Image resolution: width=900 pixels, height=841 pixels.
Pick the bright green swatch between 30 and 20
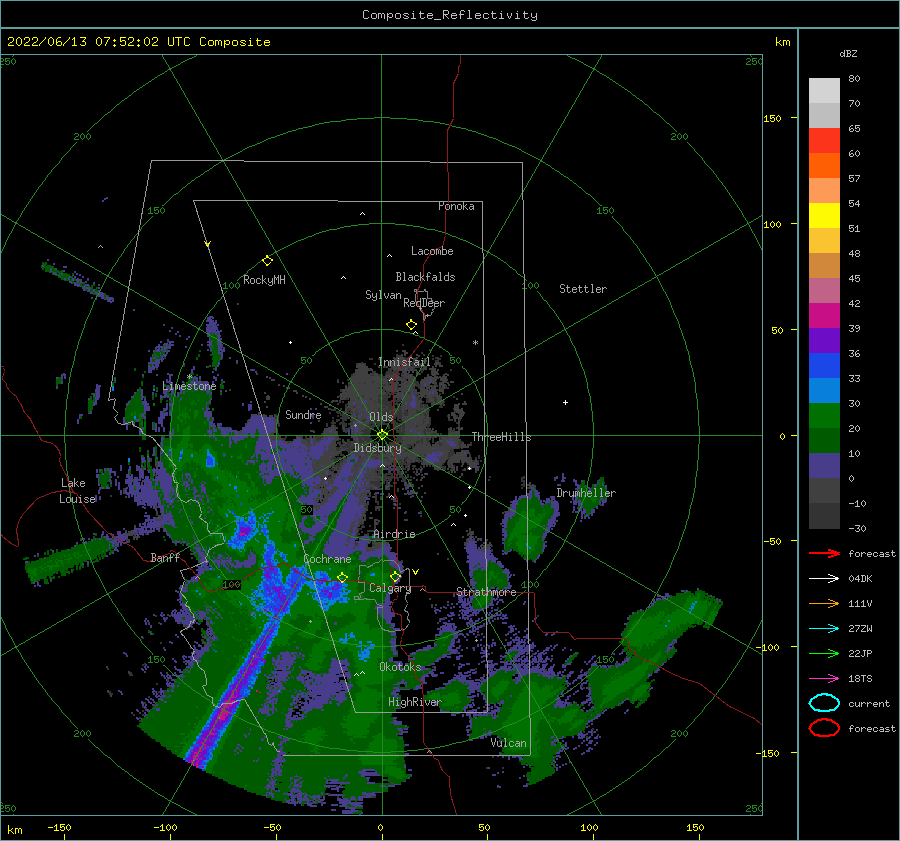pos(824,416)
